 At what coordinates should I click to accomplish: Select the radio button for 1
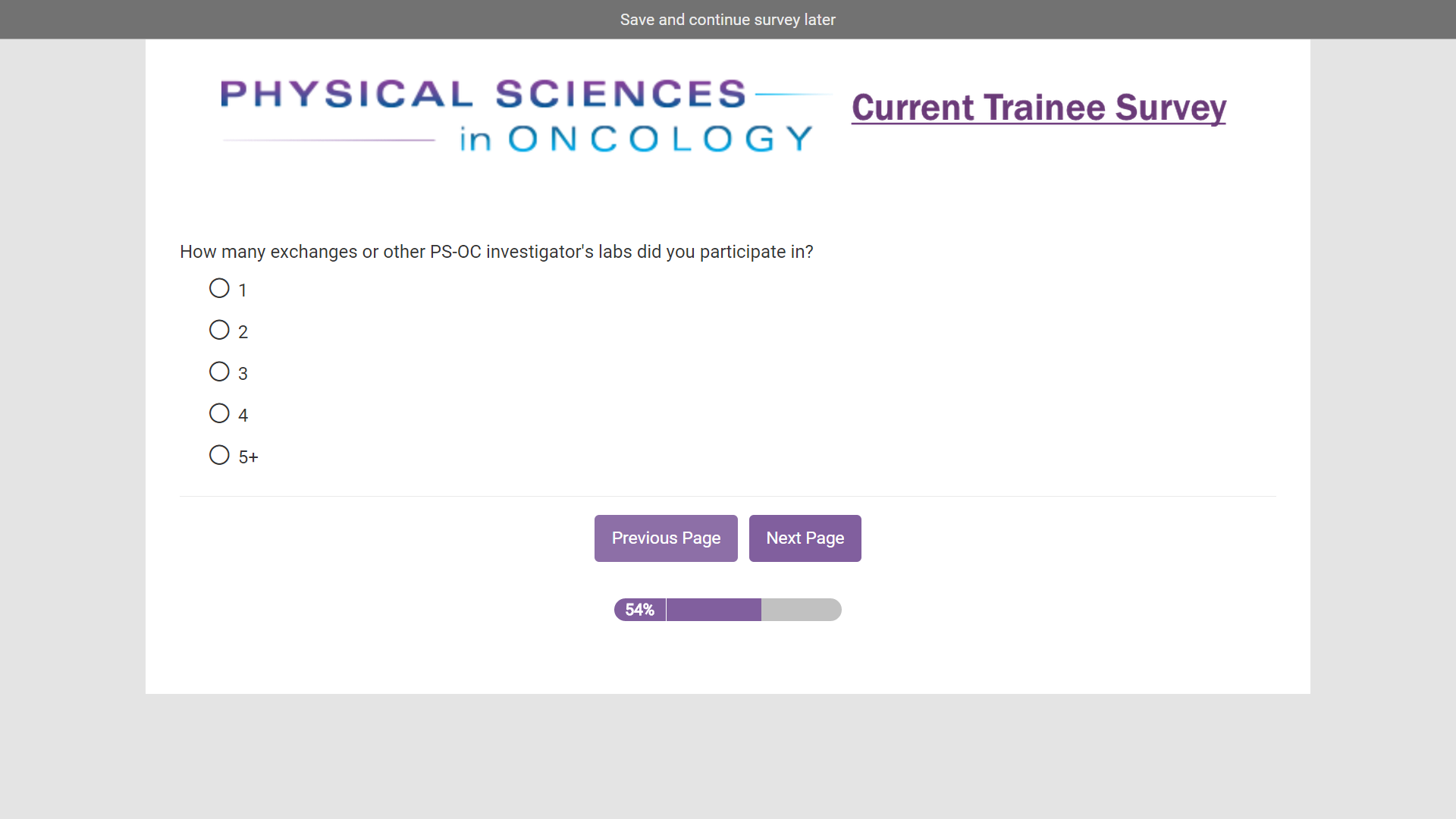[219, 288]
